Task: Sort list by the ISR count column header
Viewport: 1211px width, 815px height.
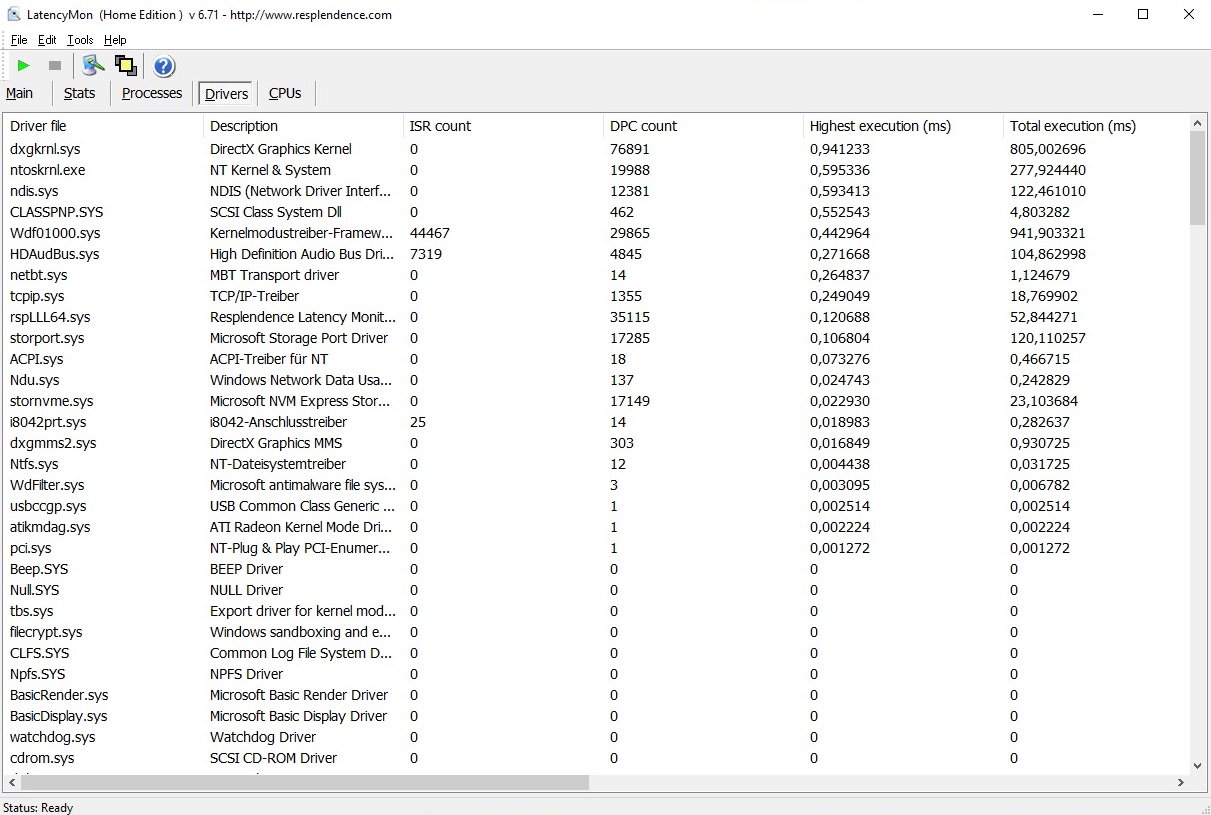Action: click(440, 126)
